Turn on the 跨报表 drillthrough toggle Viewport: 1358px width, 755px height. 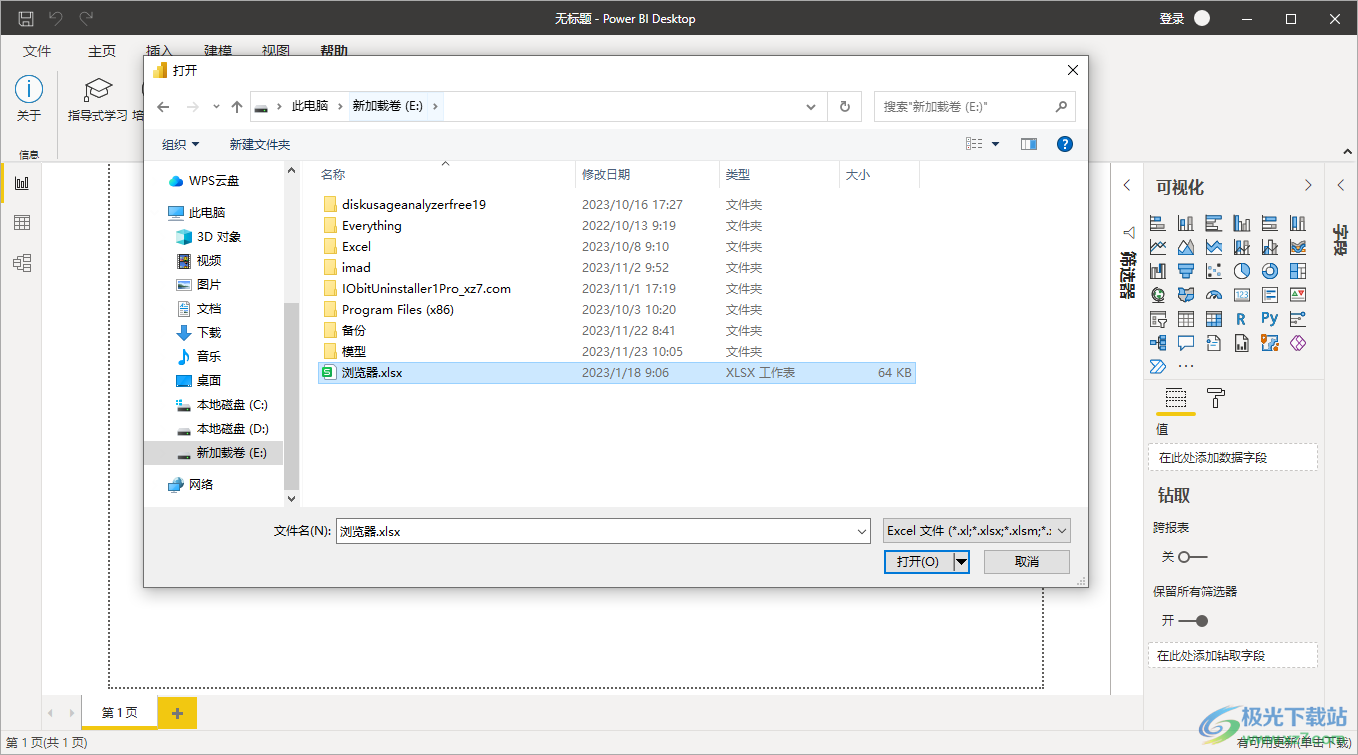click(x=1193, y=557)
